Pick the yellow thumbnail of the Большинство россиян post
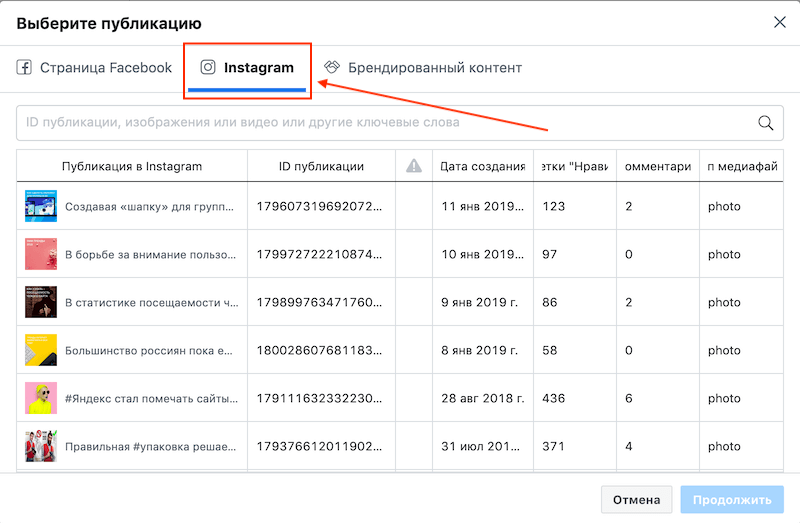This screenshot has height=523, width=800. click(x=41, y=350)
